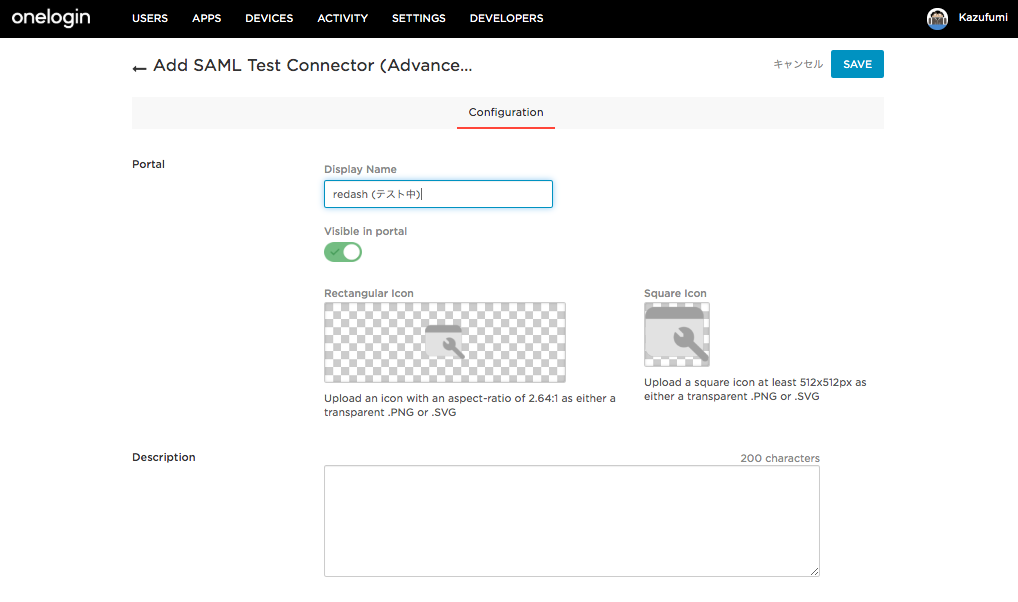Click the Add SAML Test Connector title
1018x602 pixels.
tap(312, 66)
